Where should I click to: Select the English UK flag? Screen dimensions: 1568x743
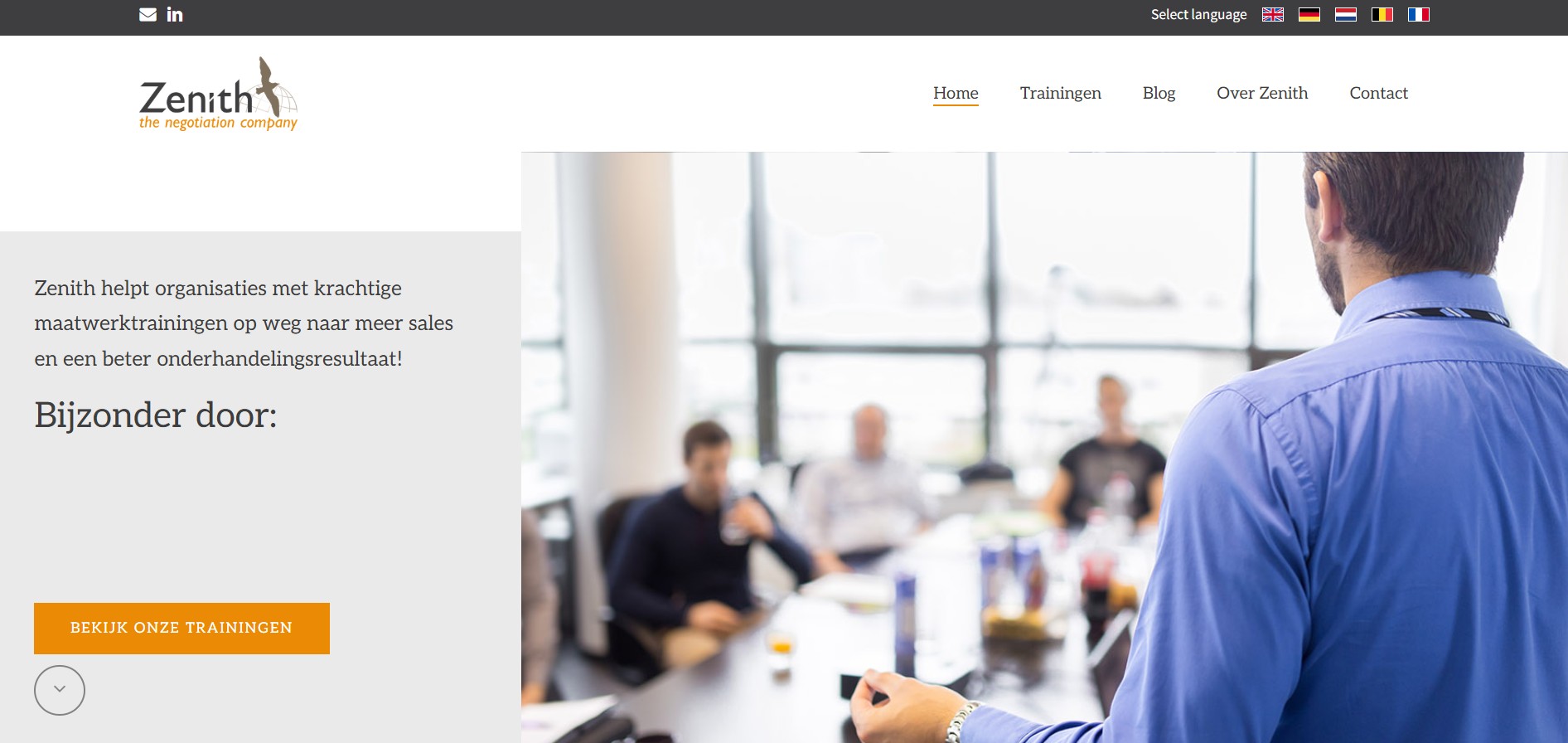[x=1273, y=14]
